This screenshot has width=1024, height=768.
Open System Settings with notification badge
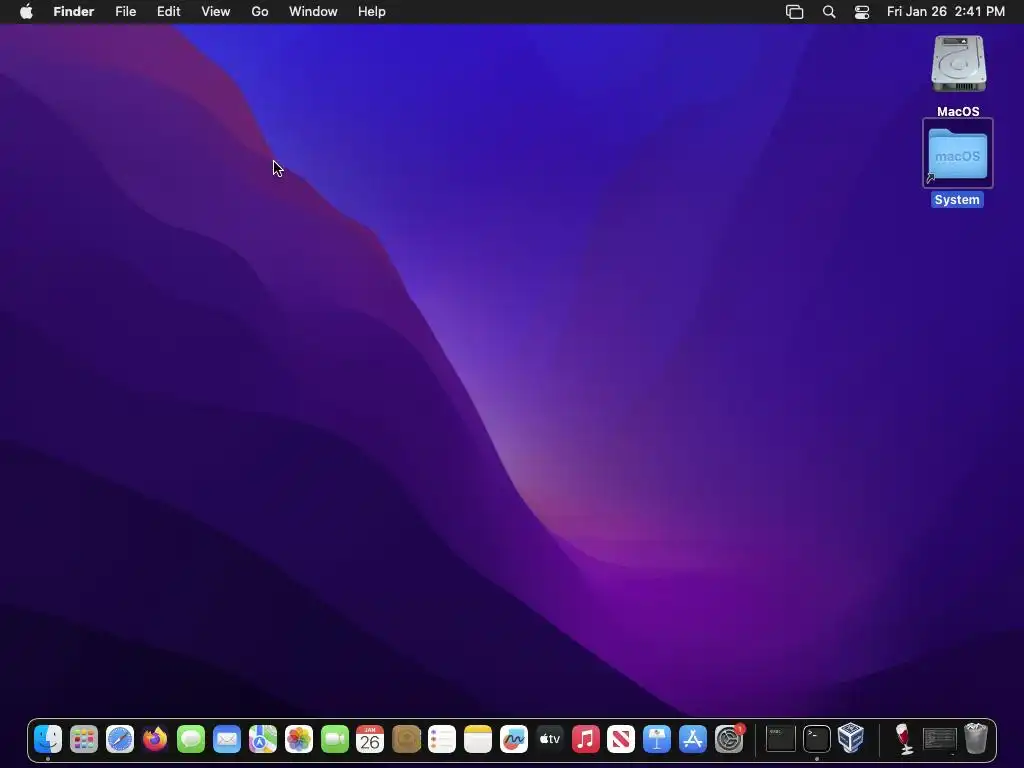click(x=729, y=739)
